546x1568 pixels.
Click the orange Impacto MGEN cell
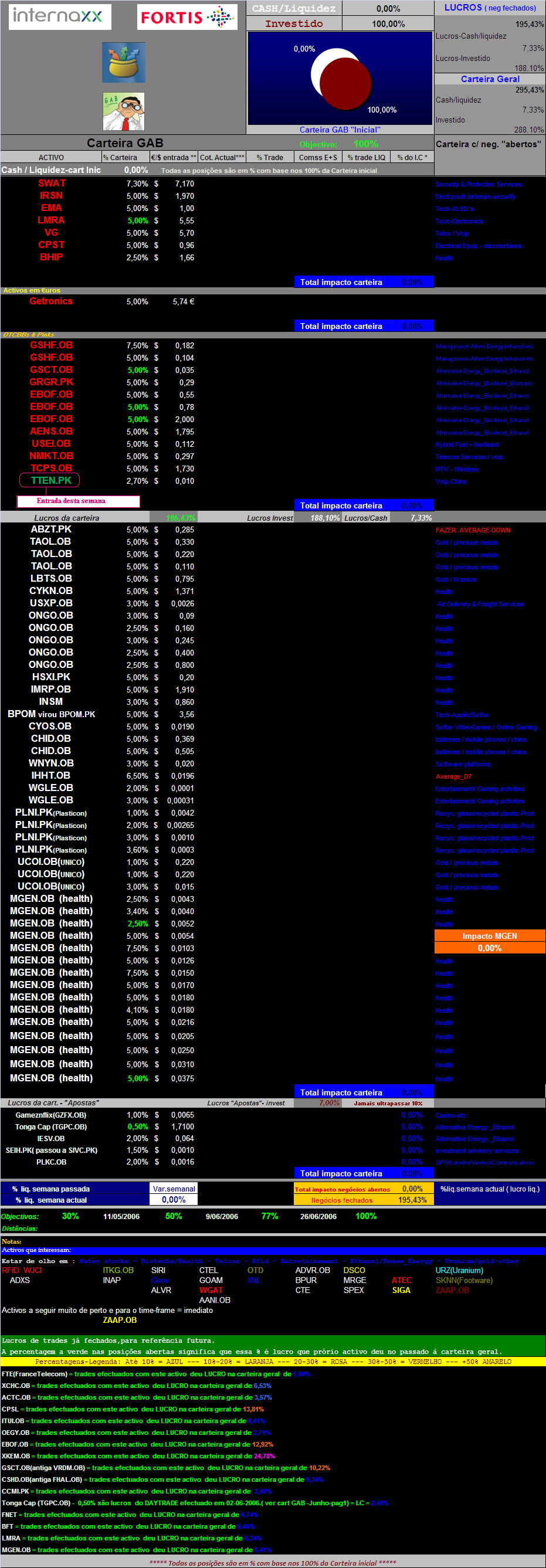point(489,936)
